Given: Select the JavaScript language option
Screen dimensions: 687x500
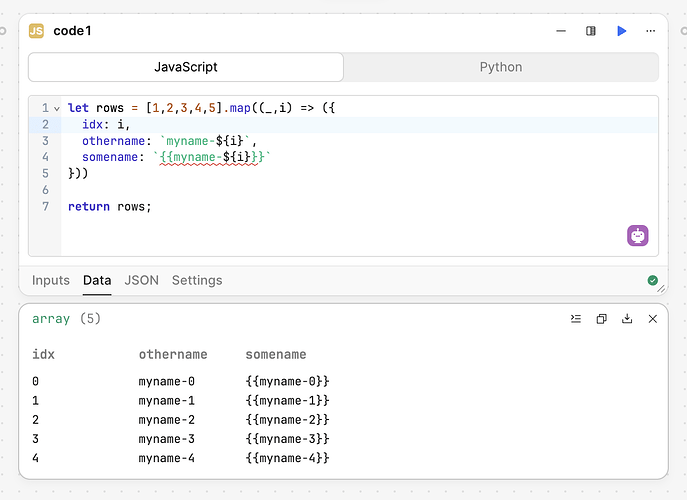Looking at the screenshot, I should coord(186,67).
